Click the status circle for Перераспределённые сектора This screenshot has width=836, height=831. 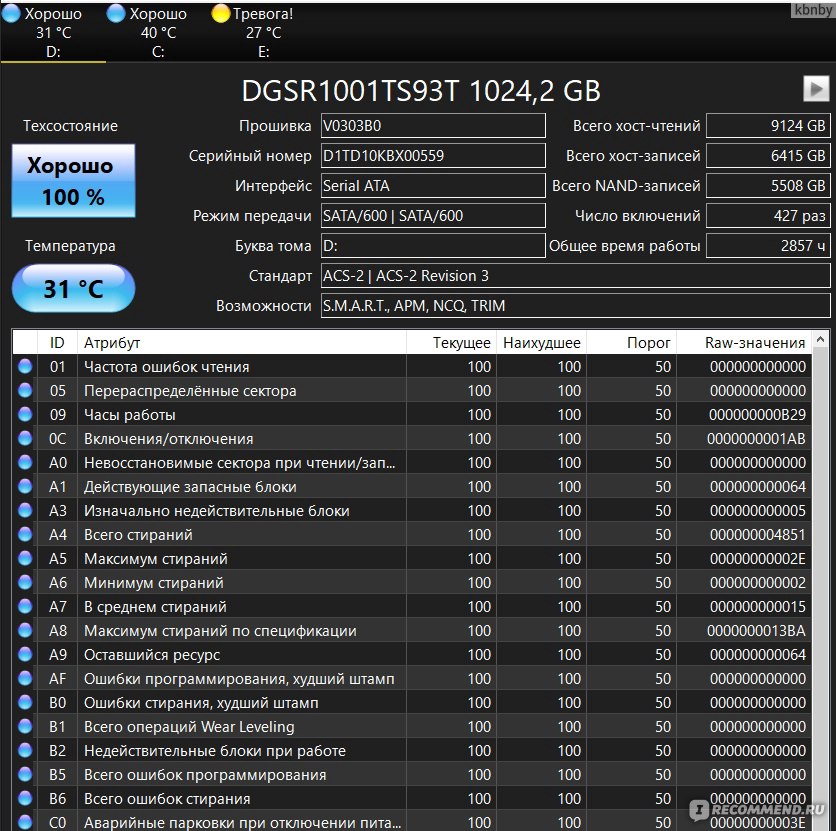pyautogui.click(x=25, y=390)
